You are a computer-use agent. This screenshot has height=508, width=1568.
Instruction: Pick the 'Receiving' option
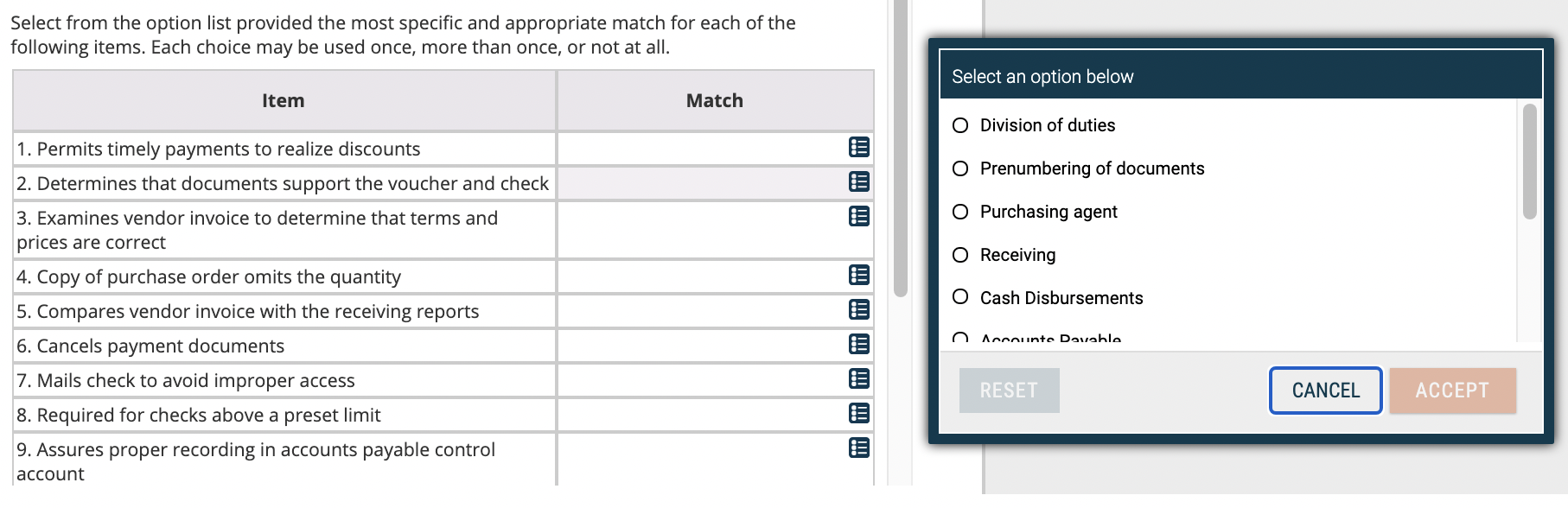pos(960,254)
